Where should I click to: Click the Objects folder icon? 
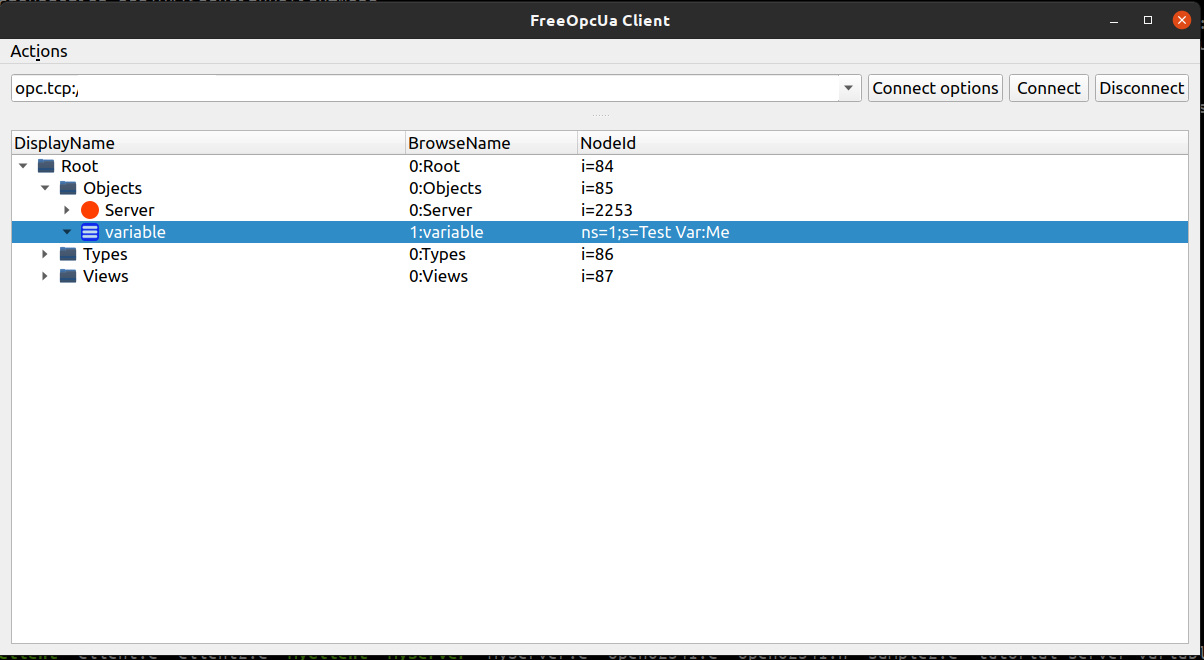68,188
